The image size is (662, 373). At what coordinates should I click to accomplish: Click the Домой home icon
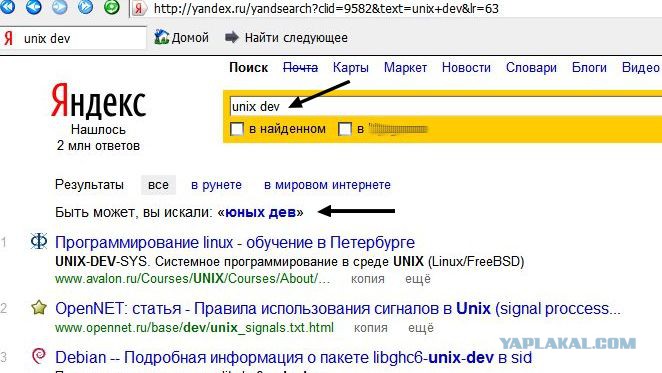pos(162,38)
